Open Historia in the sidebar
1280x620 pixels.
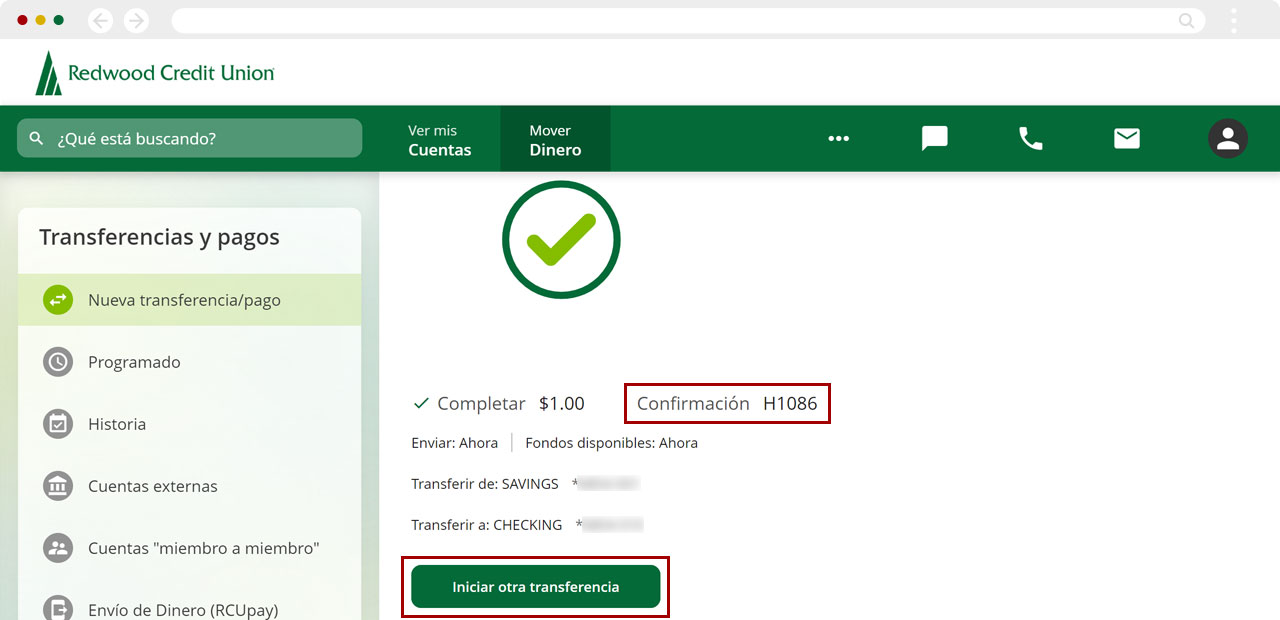coord(117,424)
